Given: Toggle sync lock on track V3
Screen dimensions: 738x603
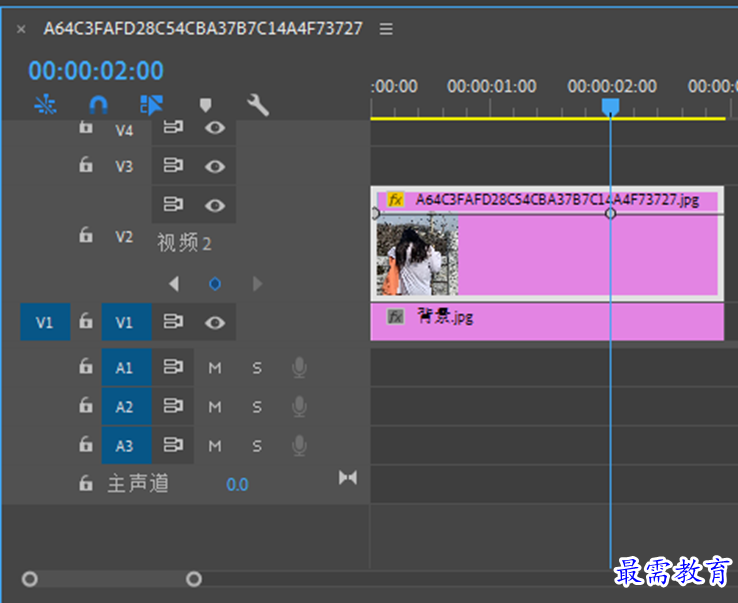Looking at the screenshot, I should point(173,165).
